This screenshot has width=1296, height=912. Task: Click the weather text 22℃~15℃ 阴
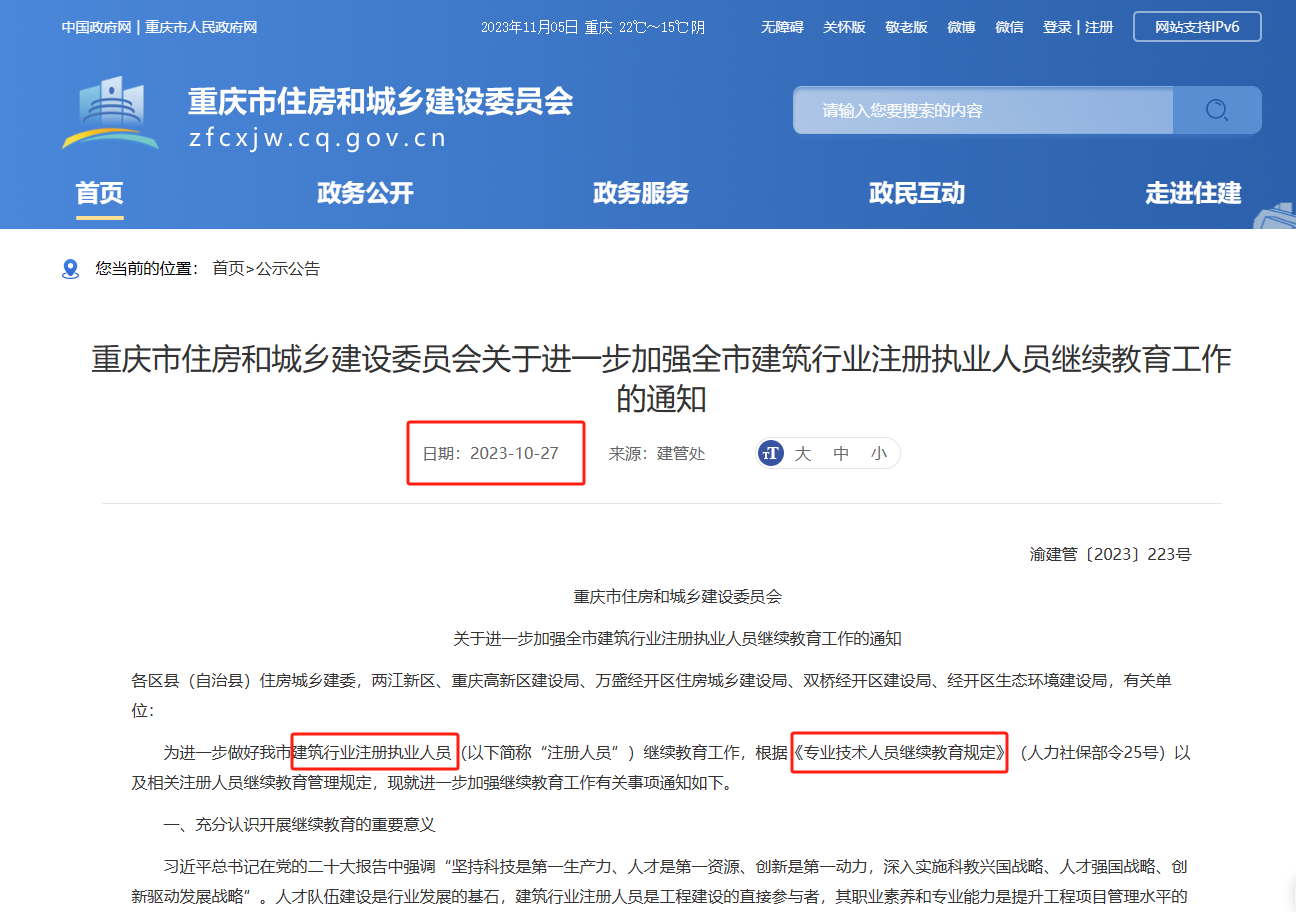(x=662, y=27)
